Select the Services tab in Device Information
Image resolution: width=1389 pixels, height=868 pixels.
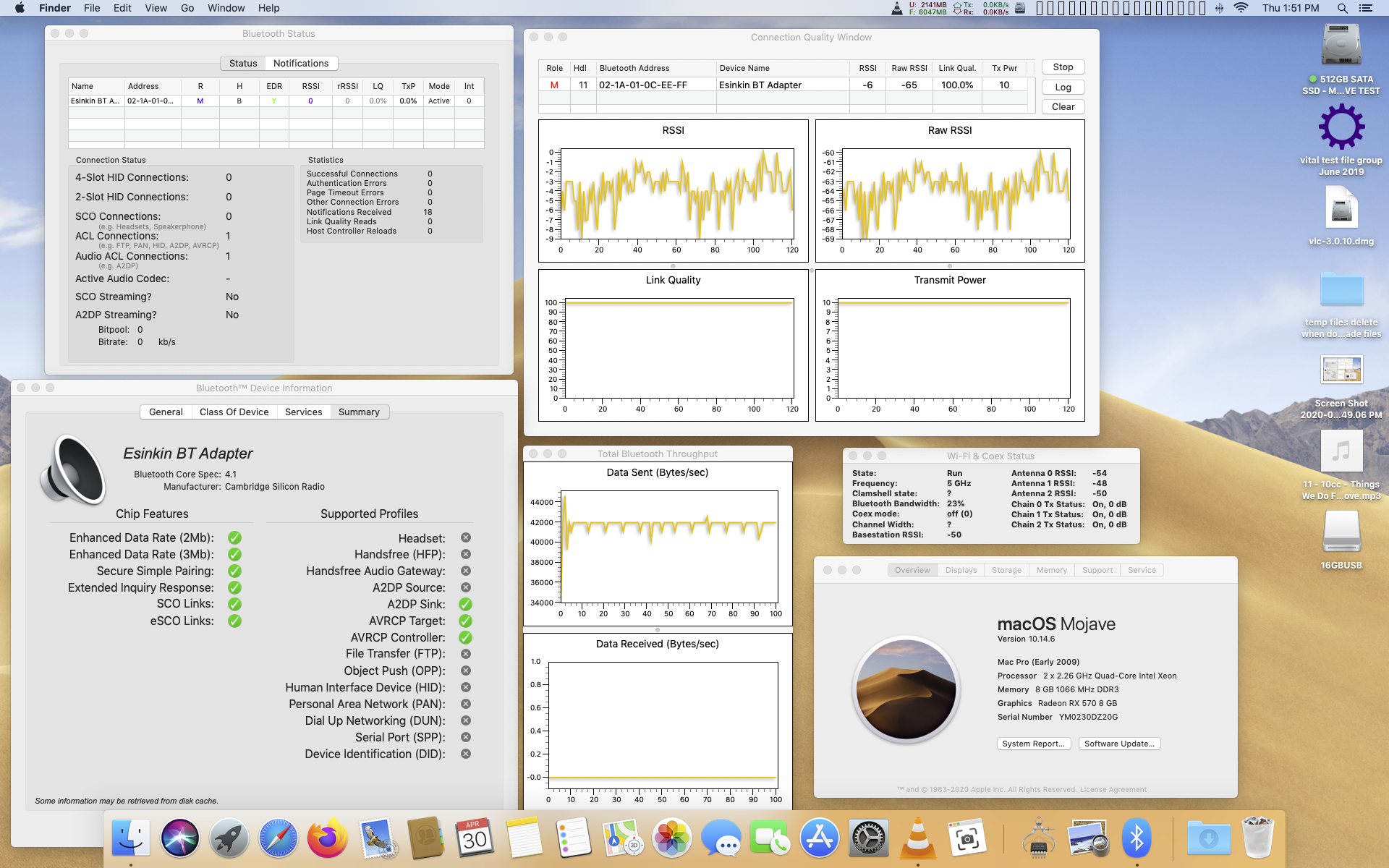(x=303, y=412)
